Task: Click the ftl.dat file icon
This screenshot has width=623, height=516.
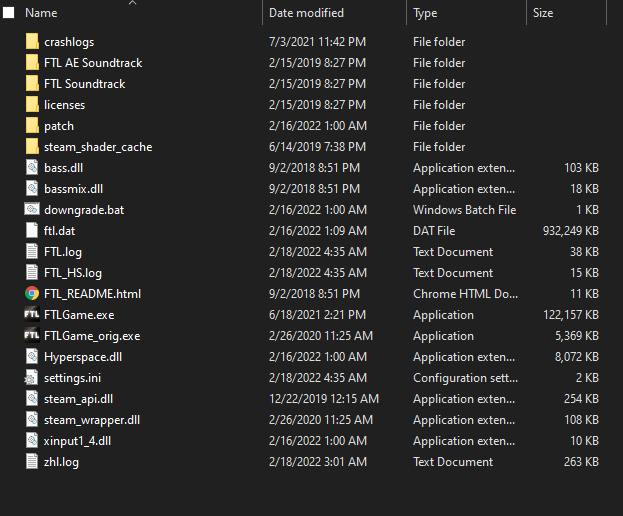Action: (32, 231)
